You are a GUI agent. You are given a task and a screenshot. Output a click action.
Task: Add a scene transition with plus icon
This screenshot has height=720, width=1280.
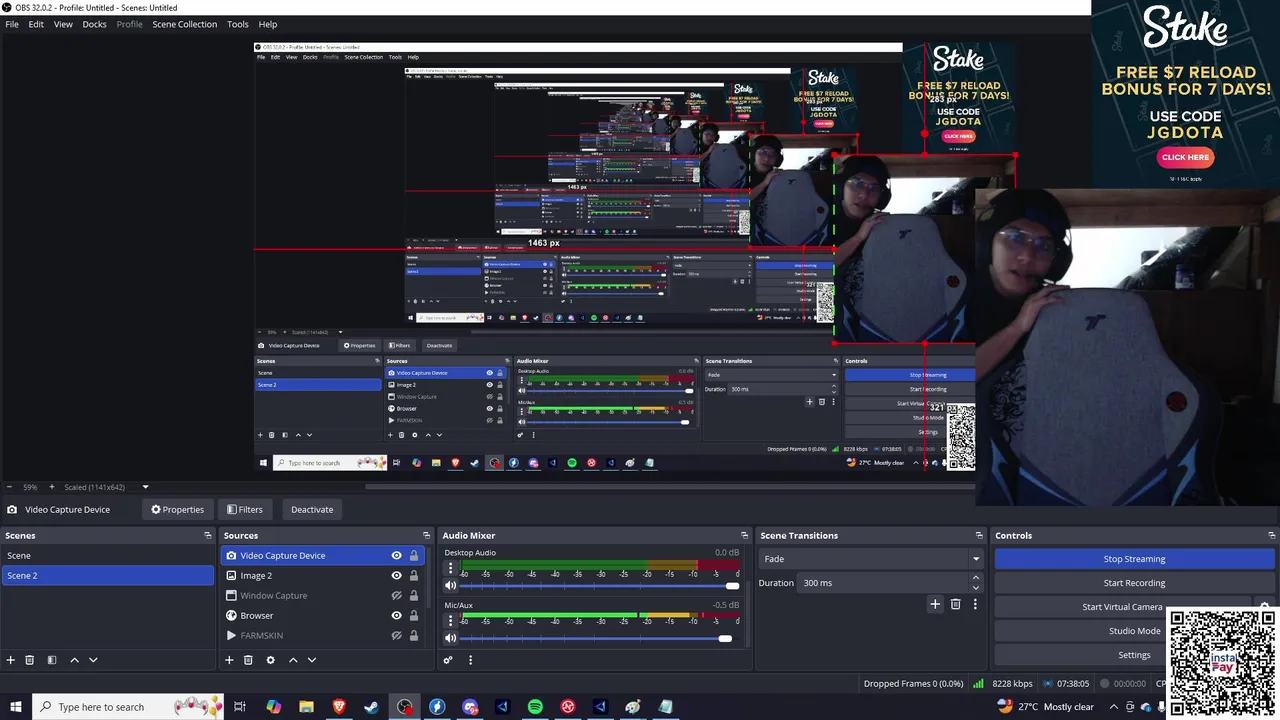coord(935,604)
